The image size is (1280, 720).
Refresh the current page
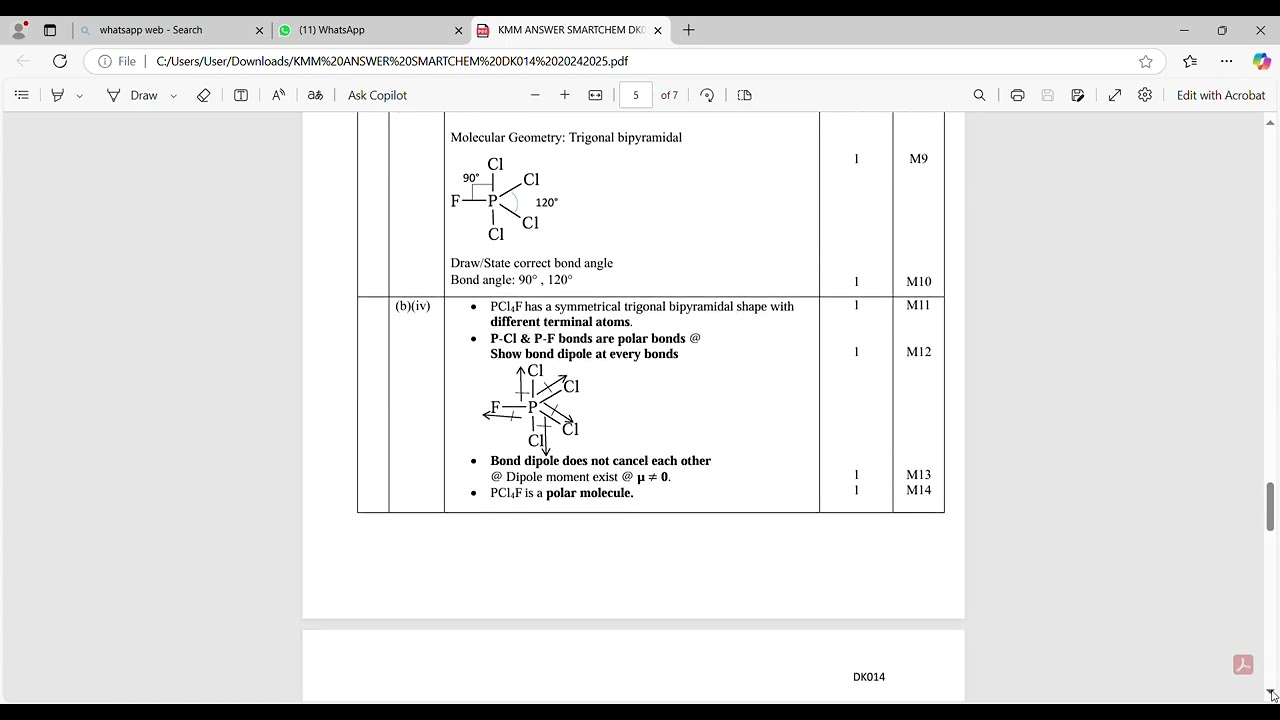click(x=60, y=61)
